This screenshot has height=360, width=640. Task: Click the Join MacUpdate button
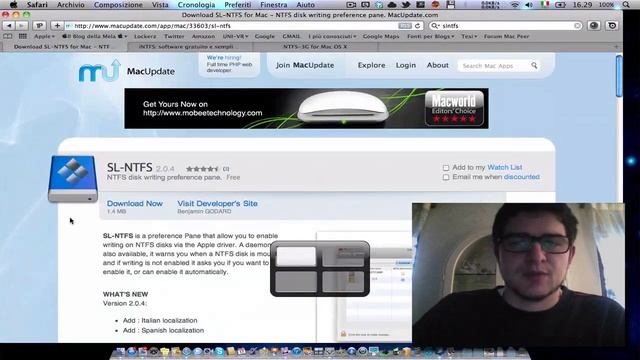click(305, 65)
